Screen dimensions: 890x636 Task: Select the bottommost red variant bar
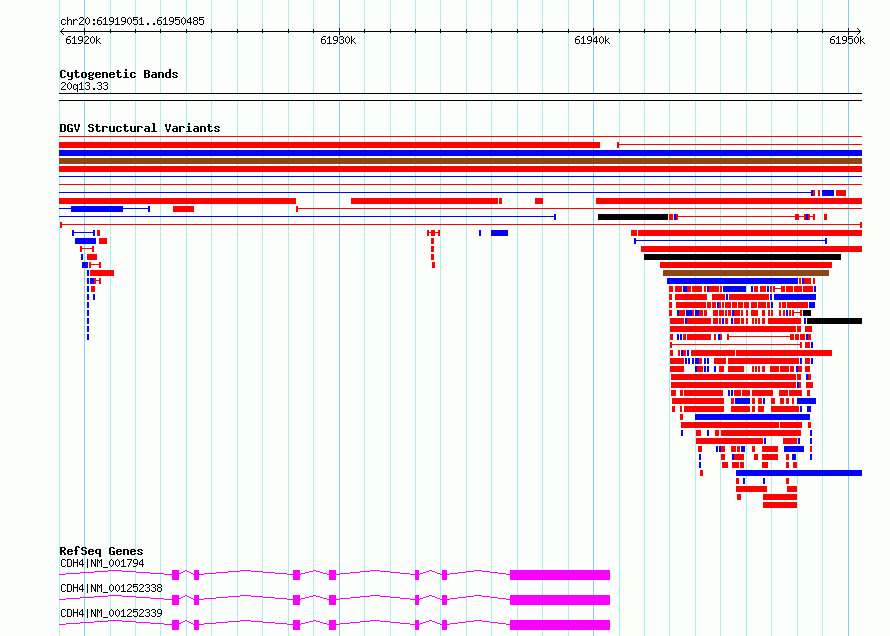[x=780, y=505]
